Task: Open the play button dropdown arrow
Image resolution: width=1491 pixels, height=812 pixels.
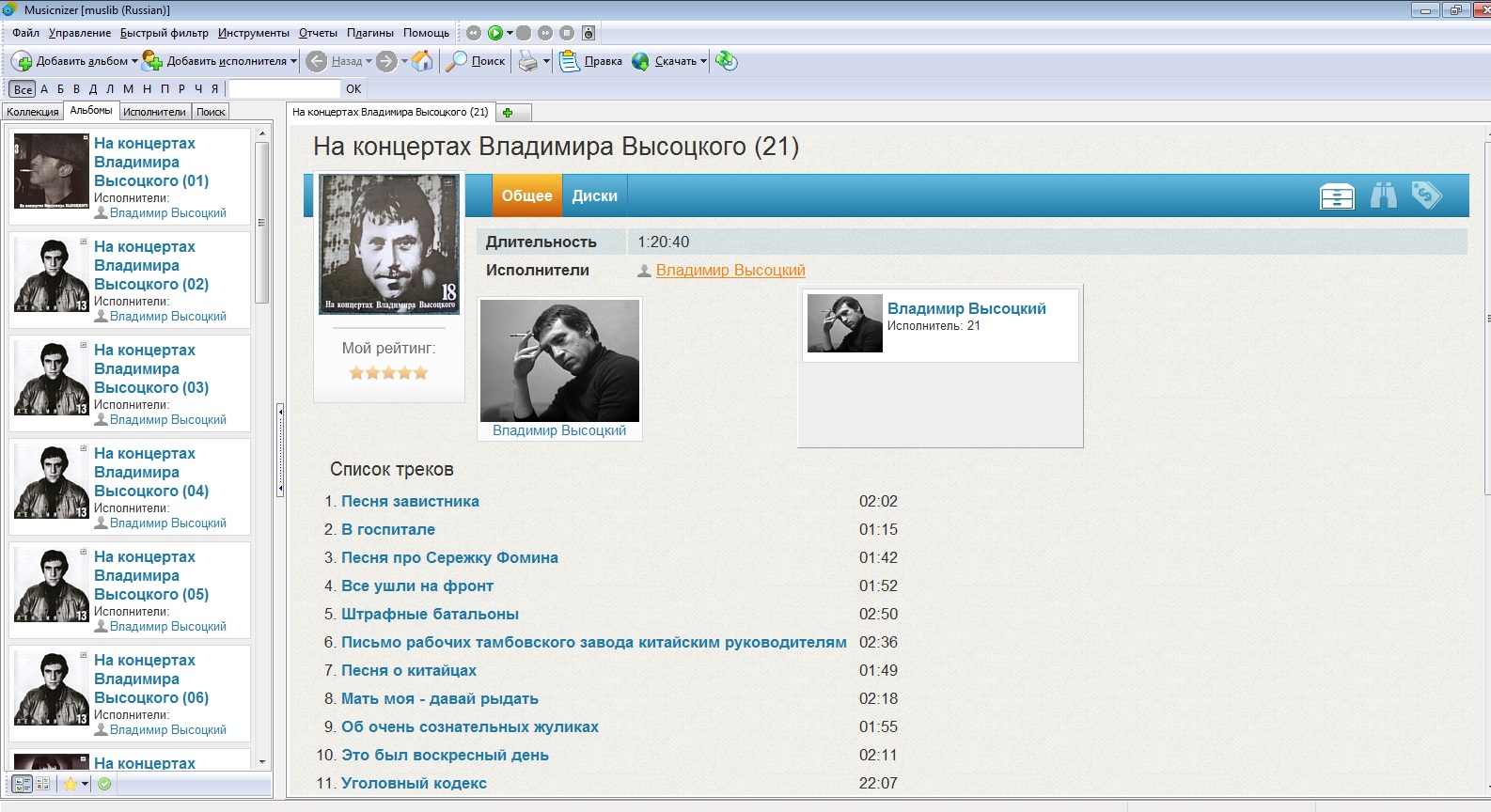Action: point(510,33)
